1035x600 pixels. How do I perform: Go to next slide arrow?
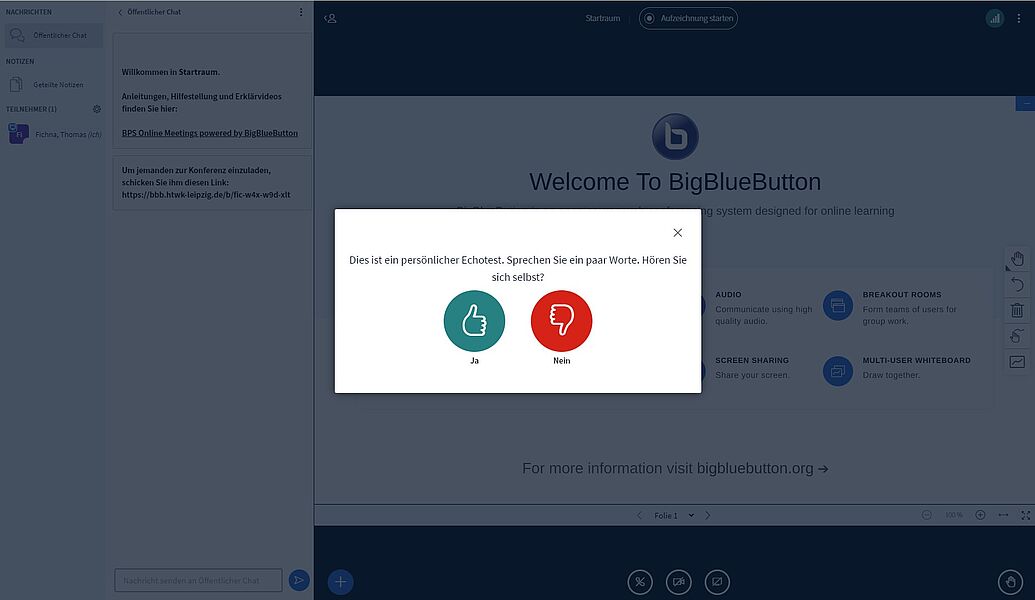click(x=708, y=516)
